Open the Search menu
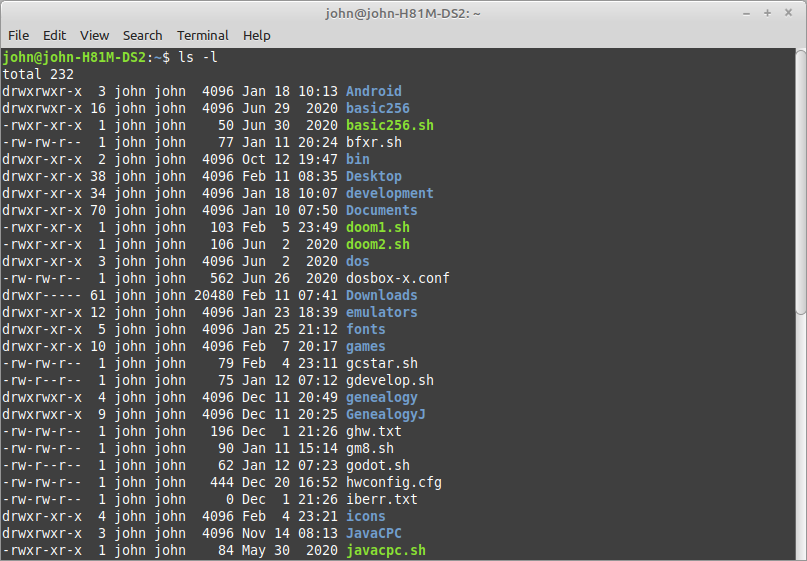Viewport: 807px width, 561px height. pos(143,35)
